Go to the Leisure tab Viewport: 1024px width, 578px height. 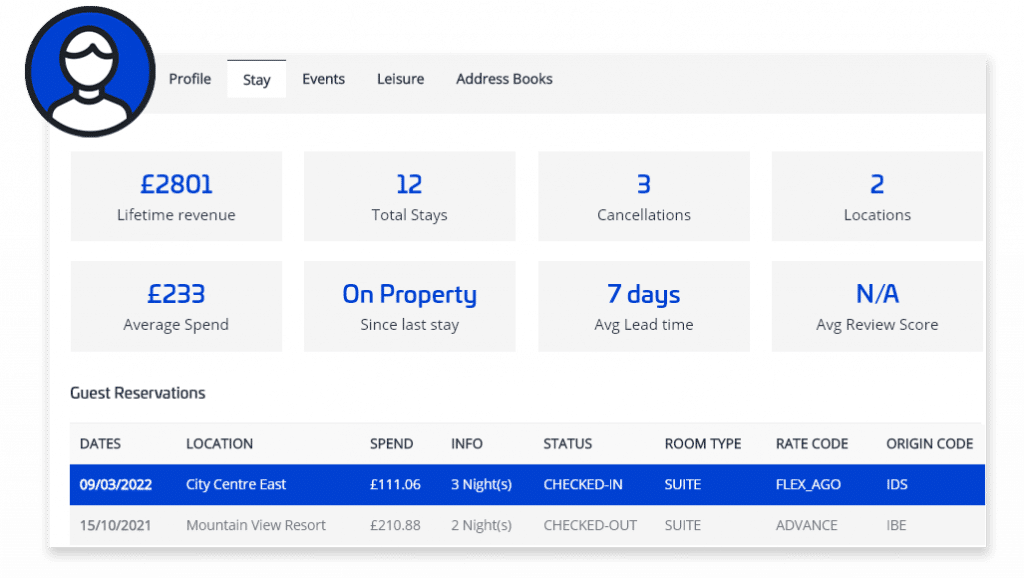click(x=400, y=79)
